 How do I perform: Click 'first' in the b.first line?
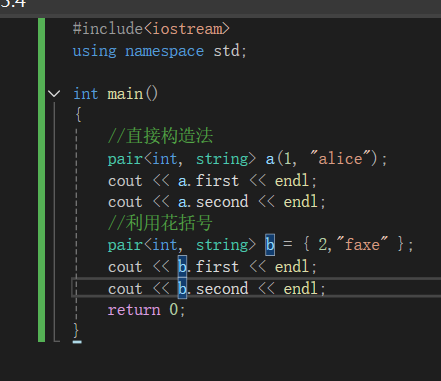(217, 267)
